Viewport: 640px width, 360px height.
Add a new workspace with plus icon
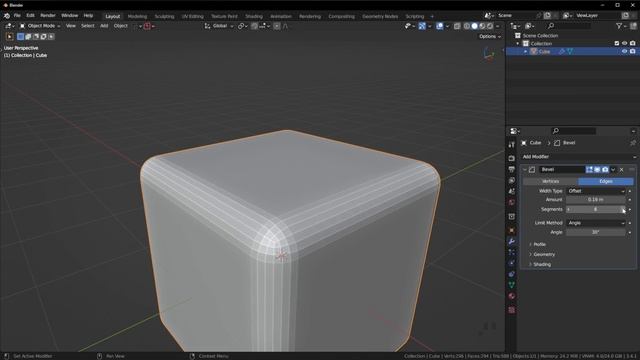(x=432, y=16)
